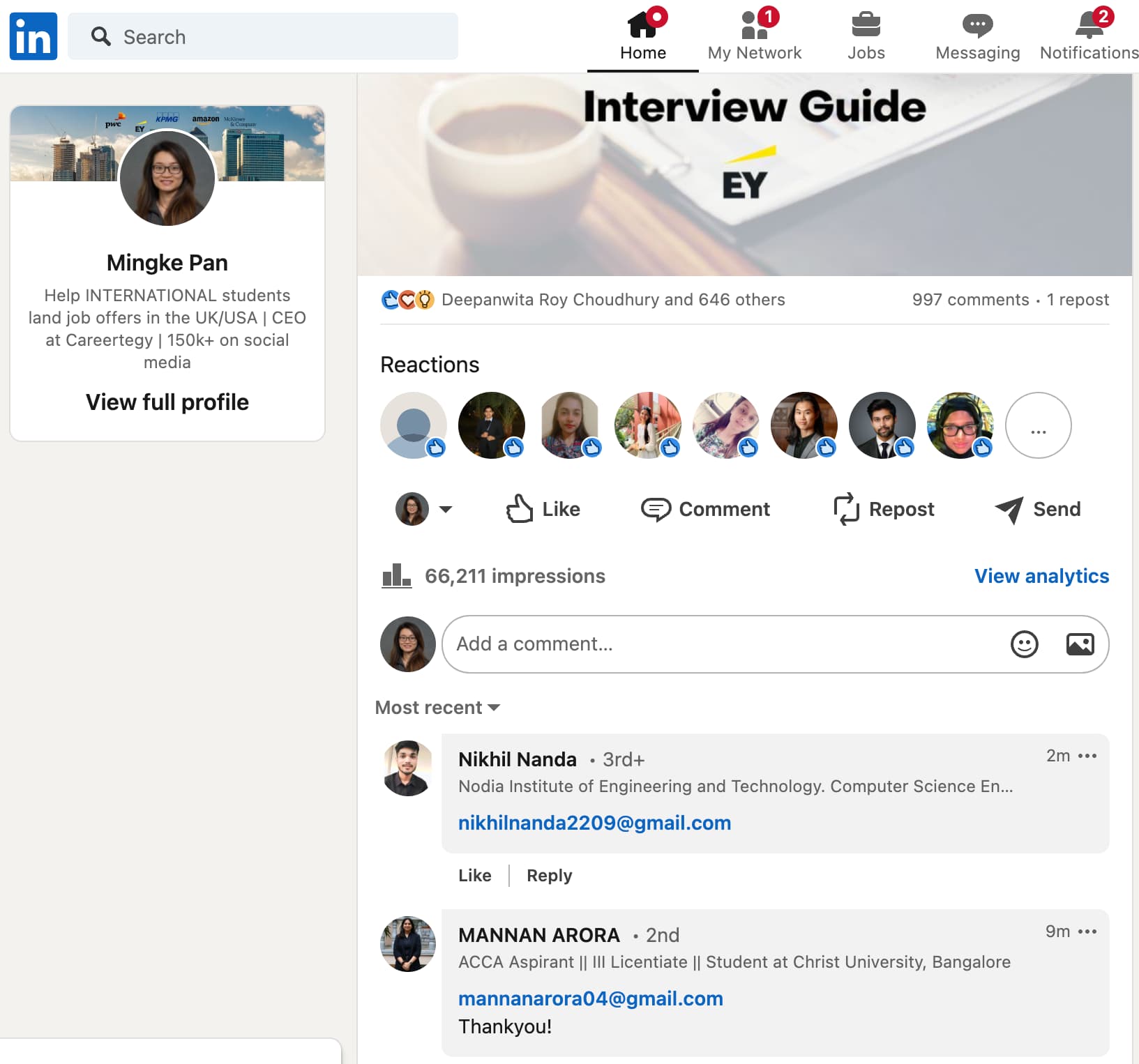Open the Mingke Pan name link
The height and width of the screenshot is (1064, 1139).
167,263
